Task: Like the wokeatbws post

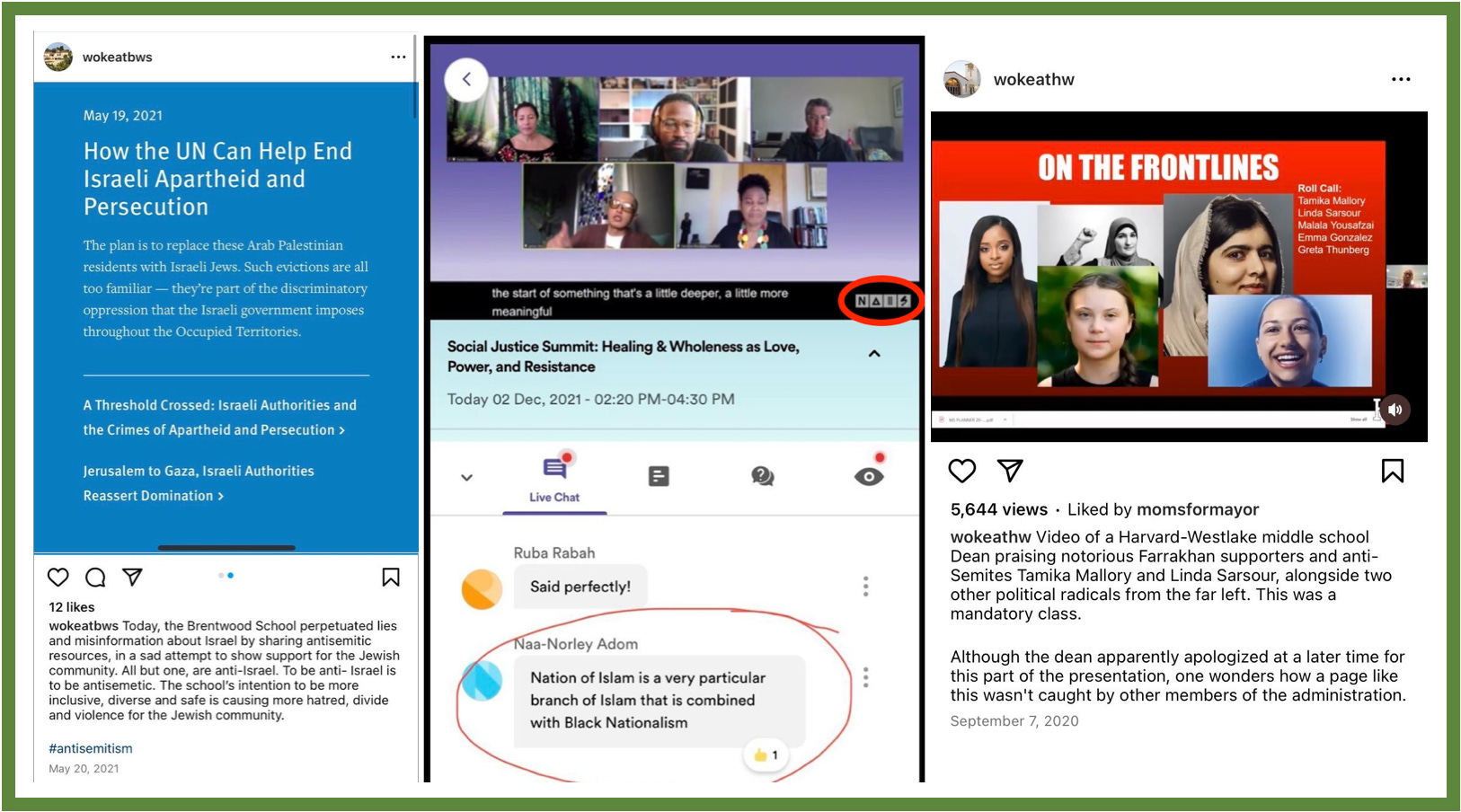Action: click(58, 578)
